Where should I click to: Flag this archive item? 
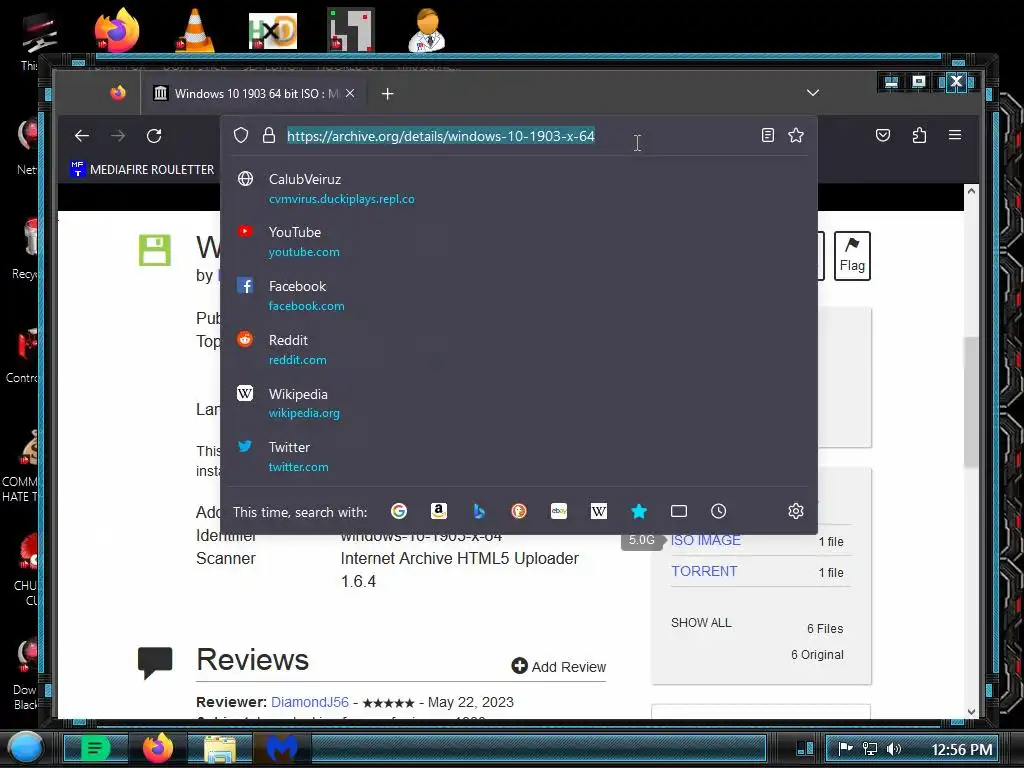(852, 255)
